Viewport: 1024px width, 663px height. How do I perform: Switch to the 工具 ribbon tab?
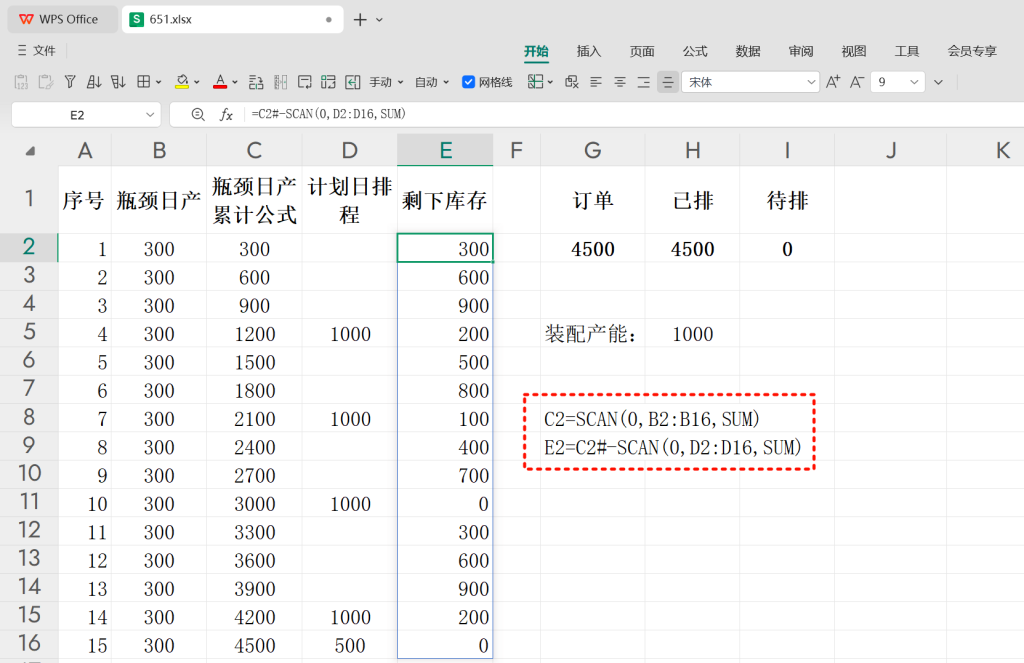tap(906, 51)
